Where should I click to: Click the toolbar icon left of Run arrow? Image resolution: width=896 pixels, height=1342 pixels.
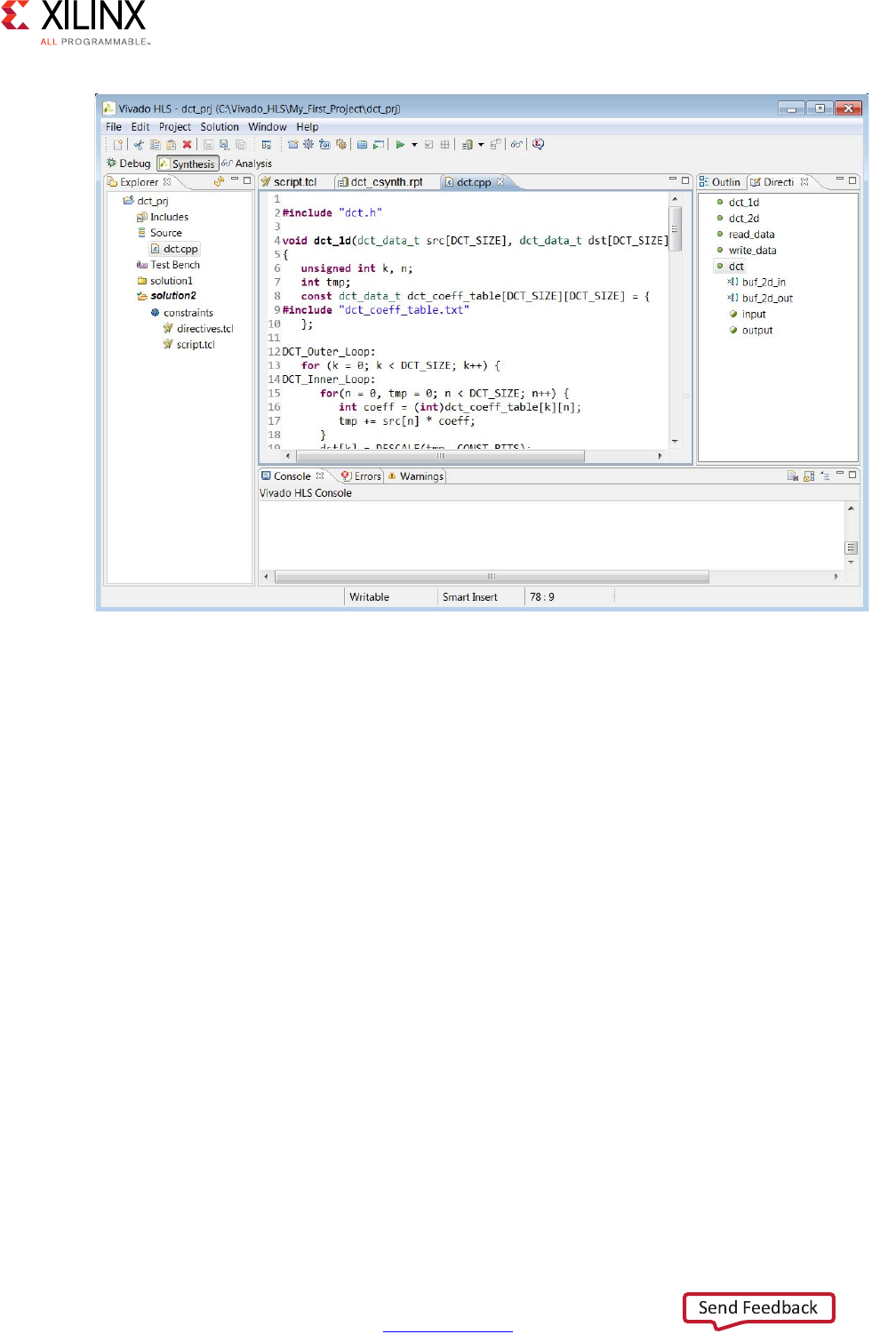pos(379,144)
